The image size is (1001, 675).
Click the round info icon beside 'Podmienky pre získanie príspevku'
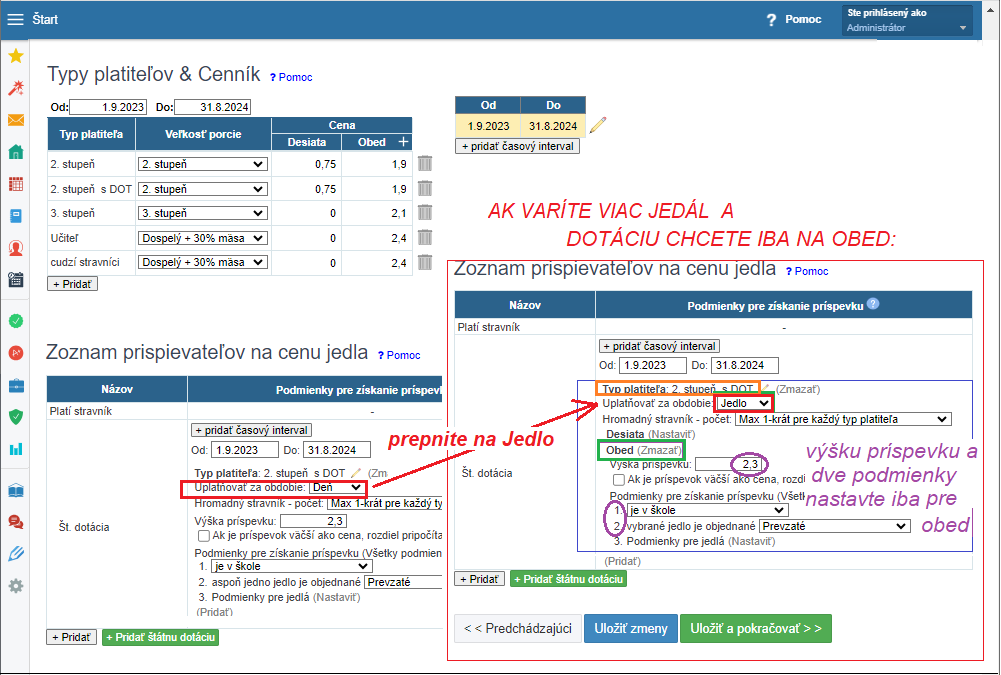[873, 304]
